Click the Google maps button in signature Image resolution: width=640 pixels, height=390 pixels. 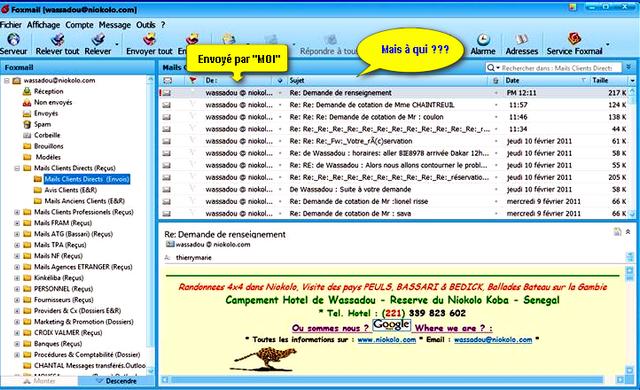pyautogui.click(x=391, y=325)
